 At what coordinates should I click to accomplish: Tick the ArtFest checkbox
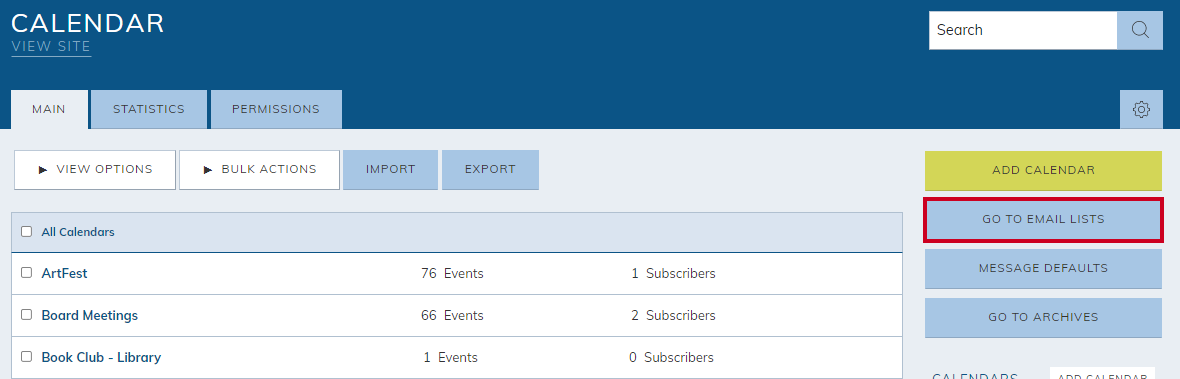tap(26, 273)
